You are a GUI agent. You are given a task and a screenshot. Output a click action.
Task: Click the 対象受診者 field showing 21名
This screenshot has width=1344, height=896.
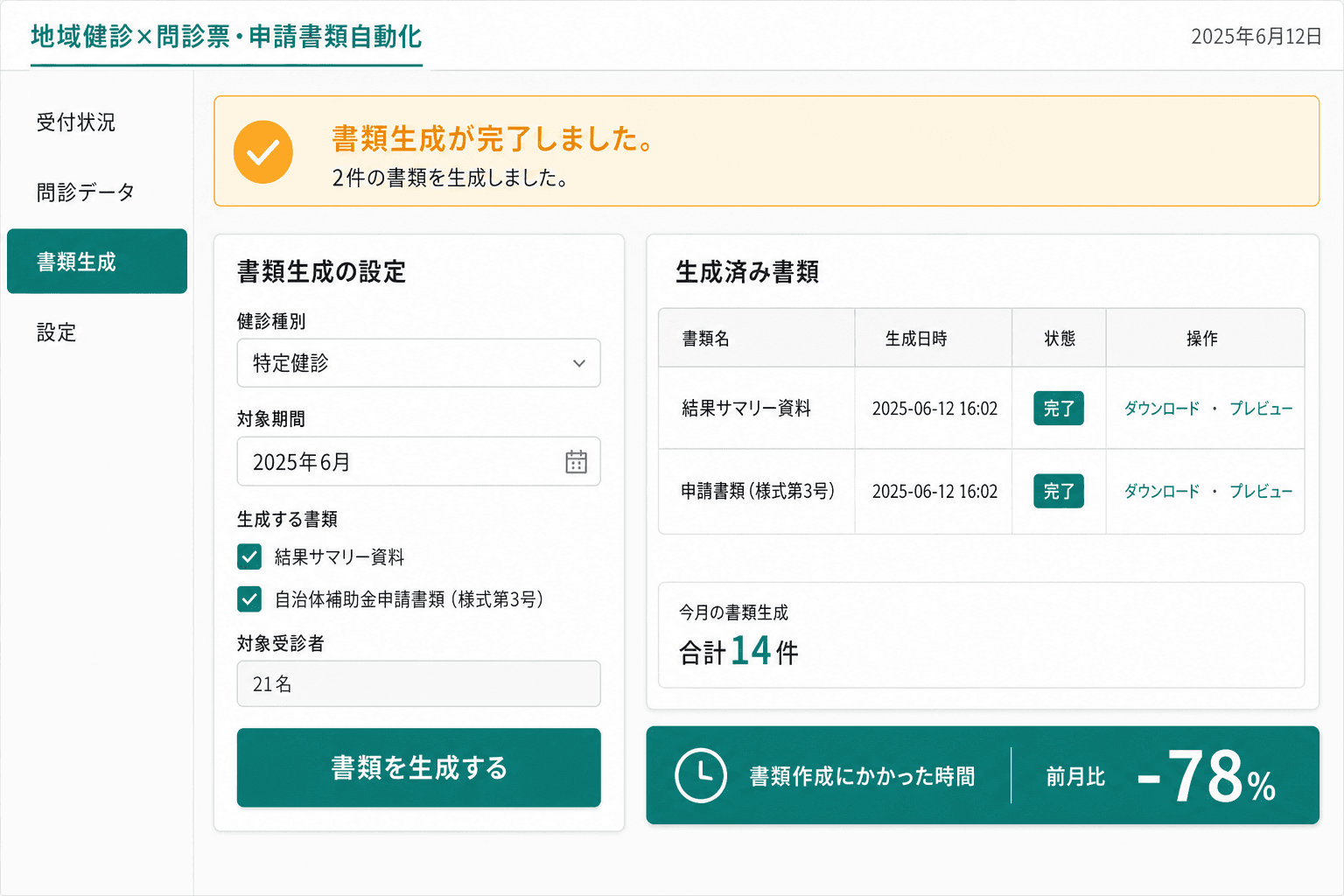pyautogui.click(x=418, y=683)
